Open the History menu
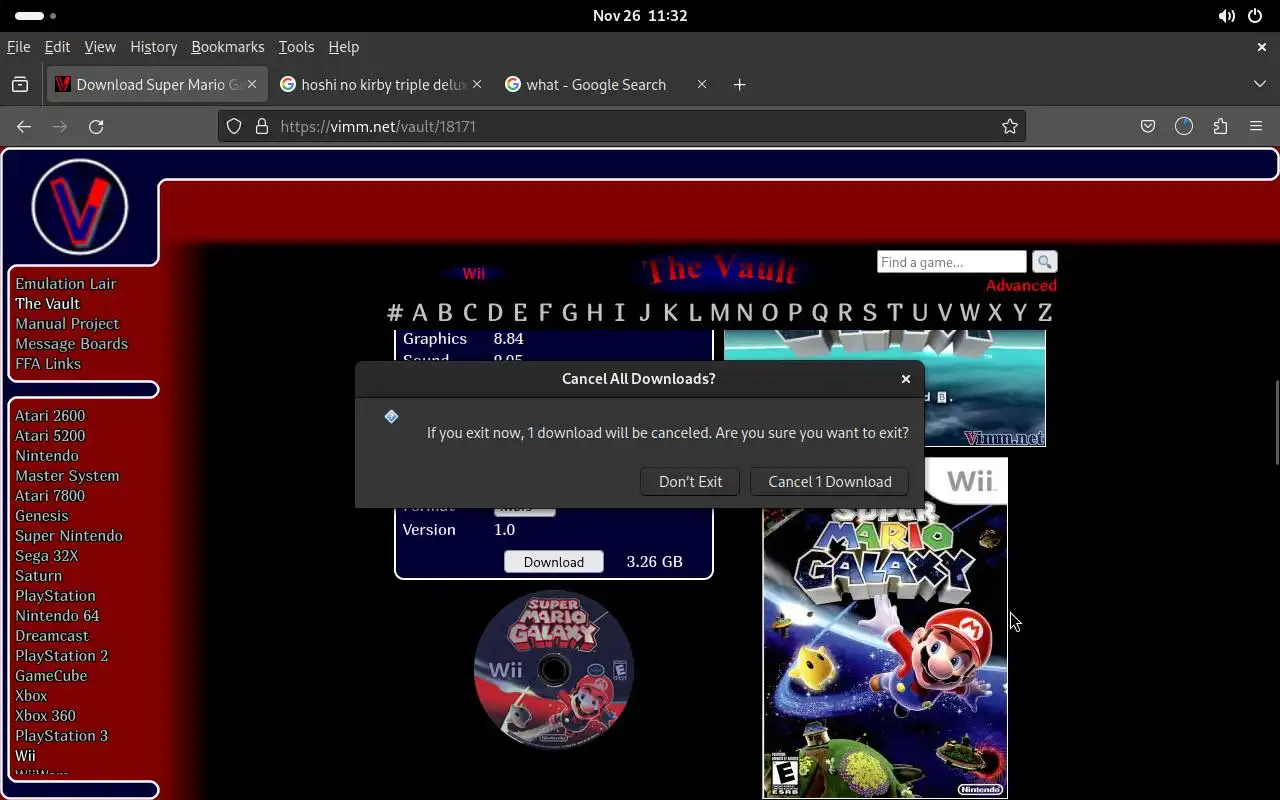The height and width of the screenshot is (800, 1280). pyautogui.click(x=153, y=47)
